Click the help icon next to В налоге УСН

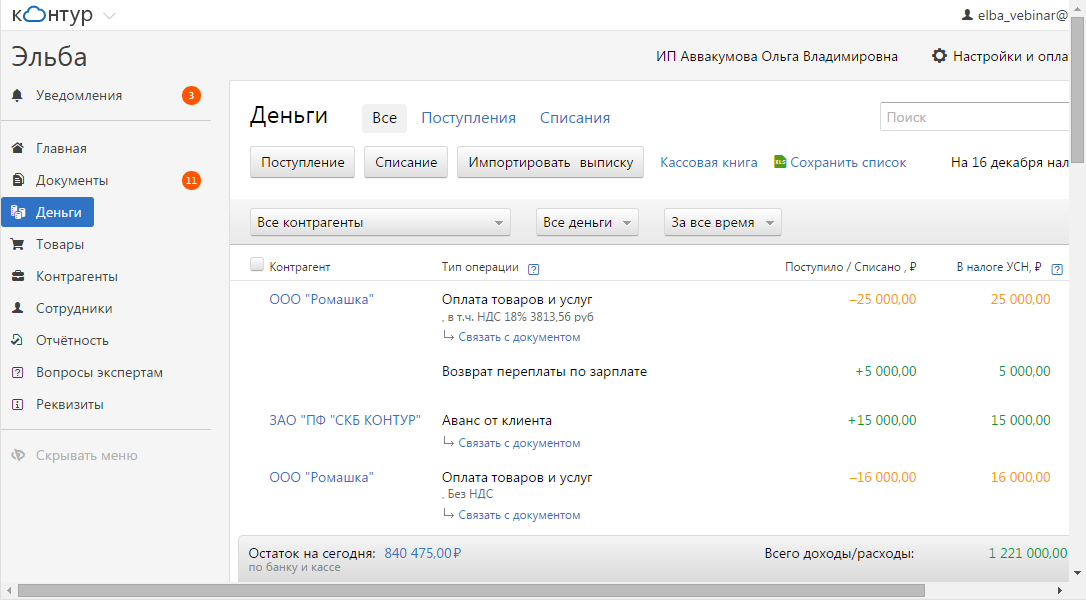click(1057, 269)
